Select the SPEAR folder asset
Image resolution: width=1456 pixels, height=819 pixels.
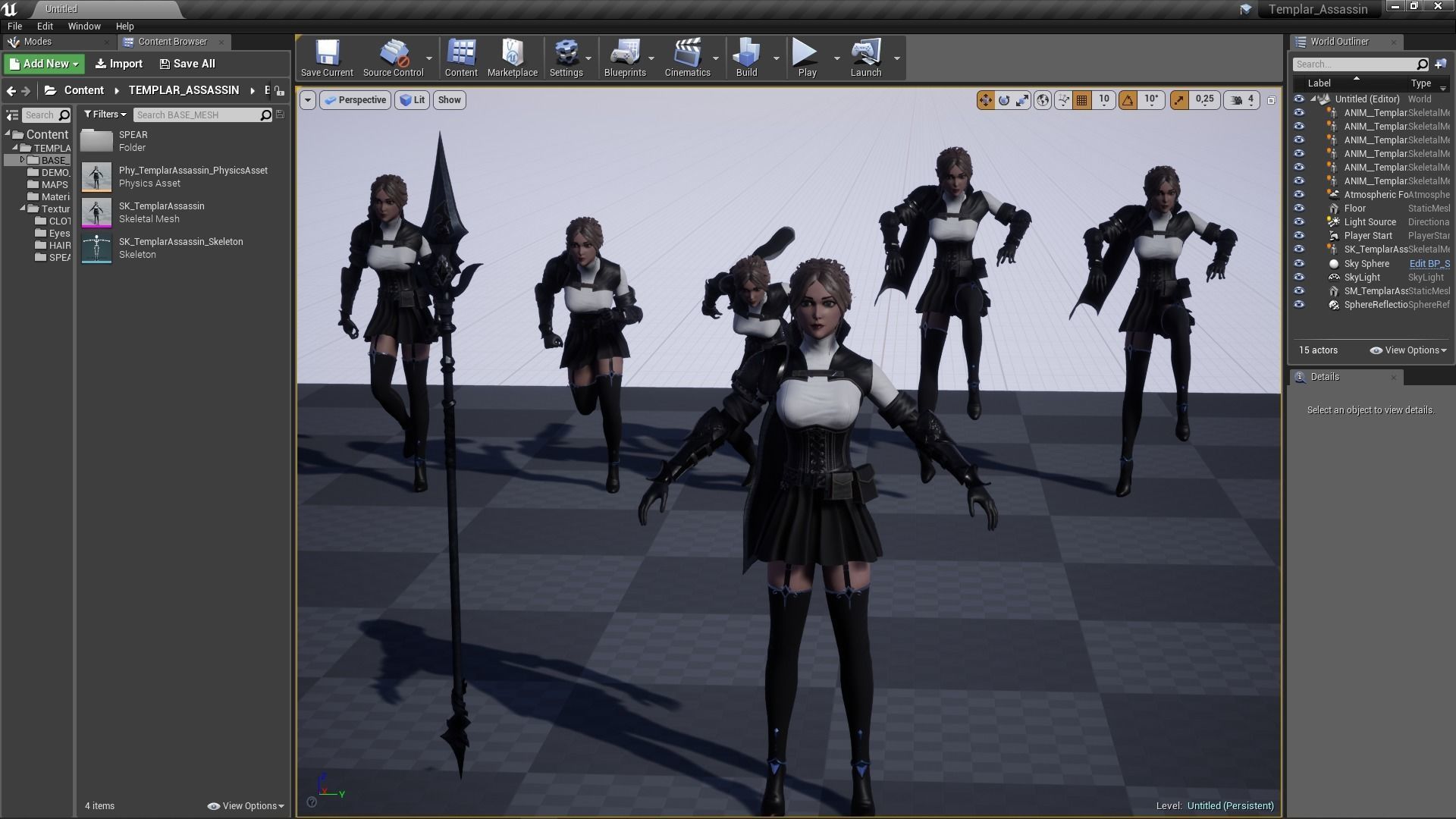(x=96, y=141)
